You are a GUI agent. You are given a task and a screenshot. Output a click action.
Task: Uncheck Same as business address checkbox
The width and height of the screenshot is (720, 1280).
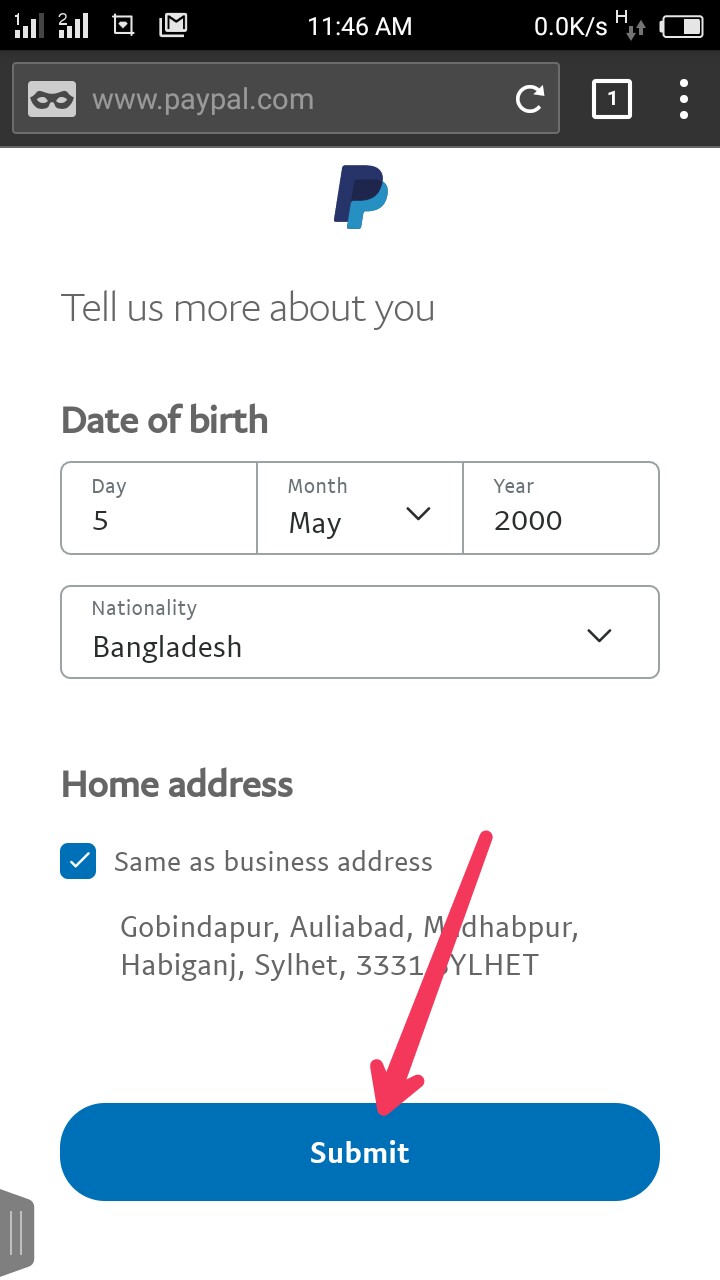(x=78, y=861)
